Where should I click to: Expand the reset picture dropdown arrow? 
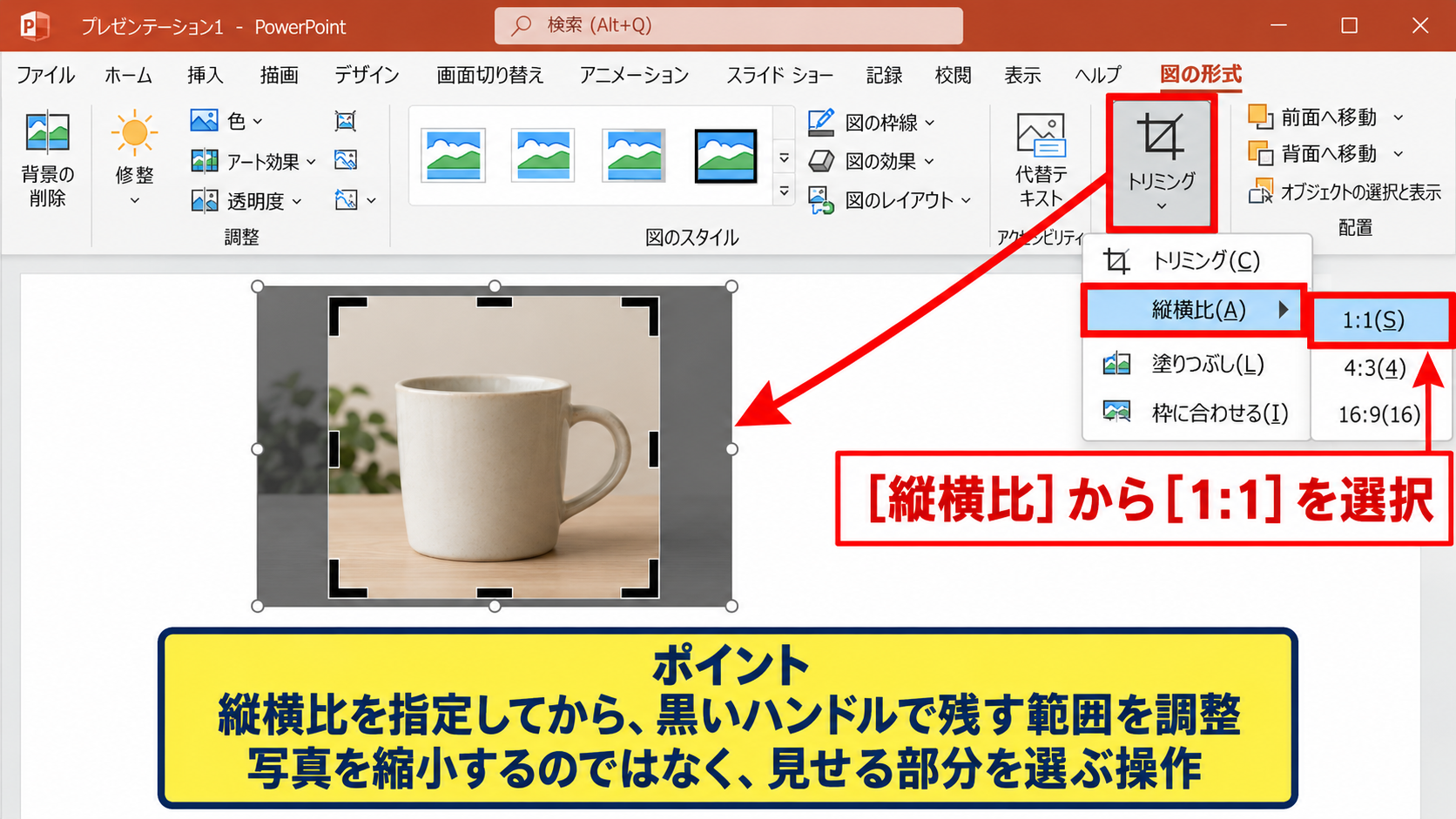371,201
